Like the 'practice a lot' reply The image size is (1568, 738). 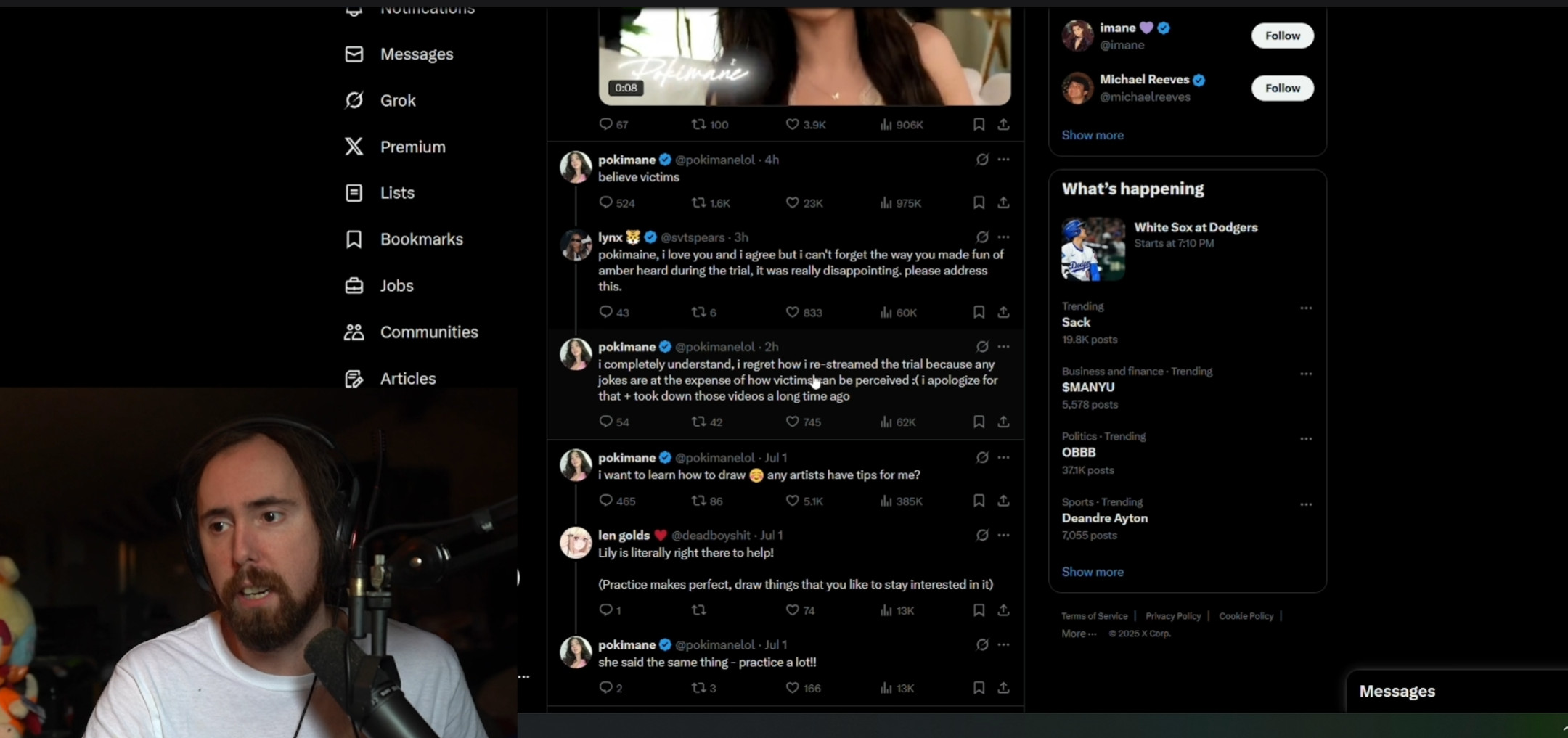803,689
